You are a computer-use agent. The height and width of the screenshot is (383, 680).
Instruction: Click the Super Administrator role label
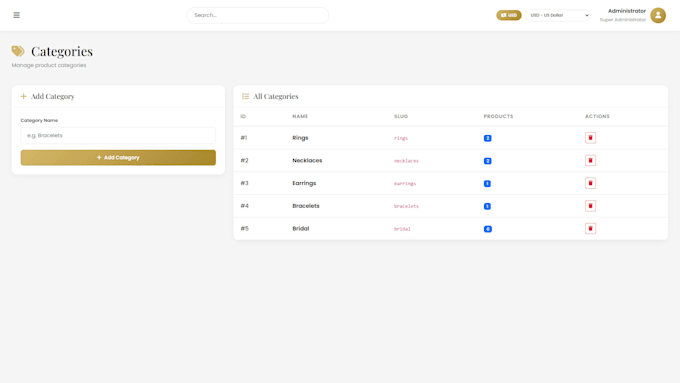coord(623,20)
